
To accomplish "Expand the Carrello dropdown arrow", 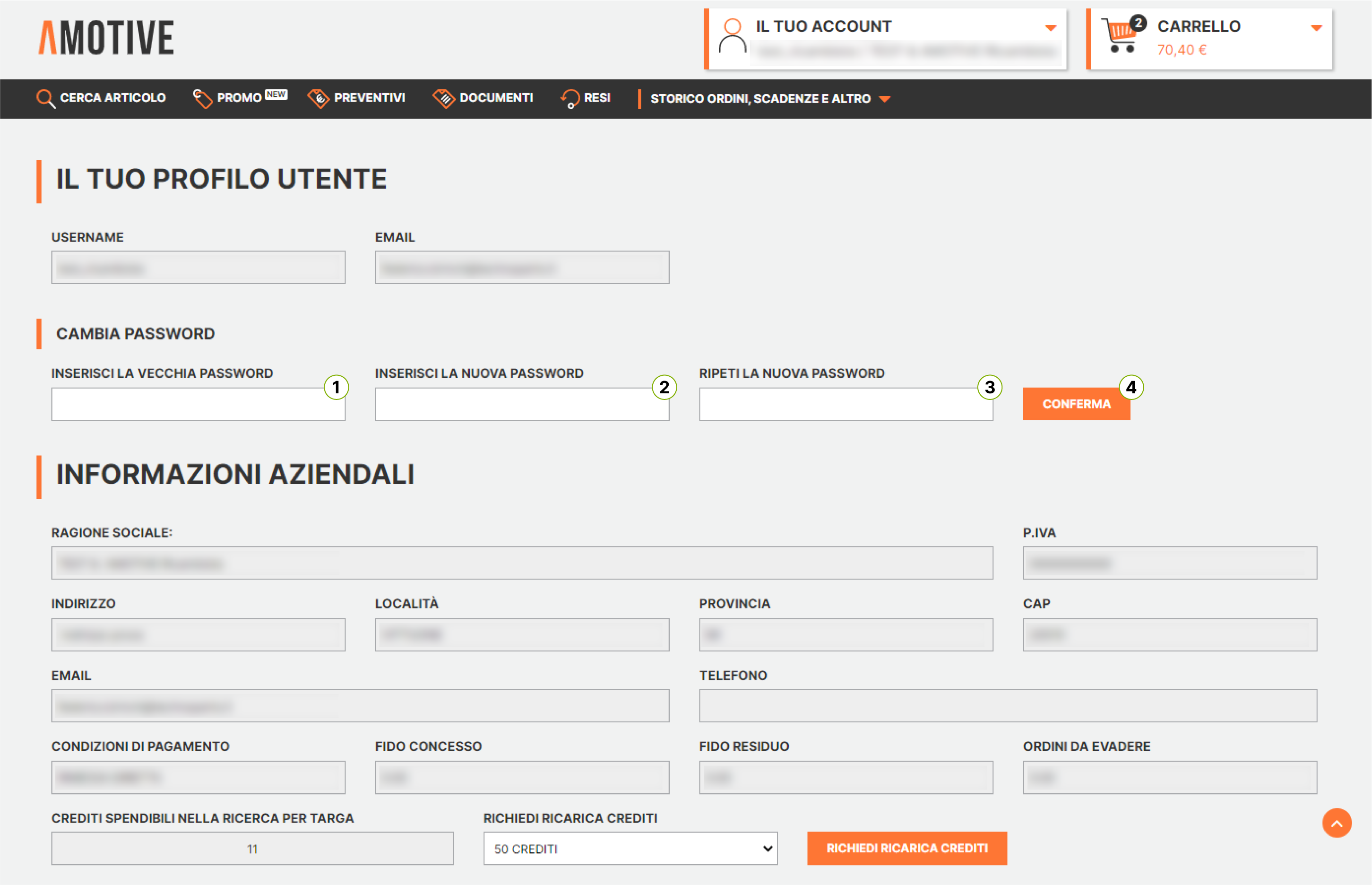I will pyautogui.click(x=1316, y=27).
